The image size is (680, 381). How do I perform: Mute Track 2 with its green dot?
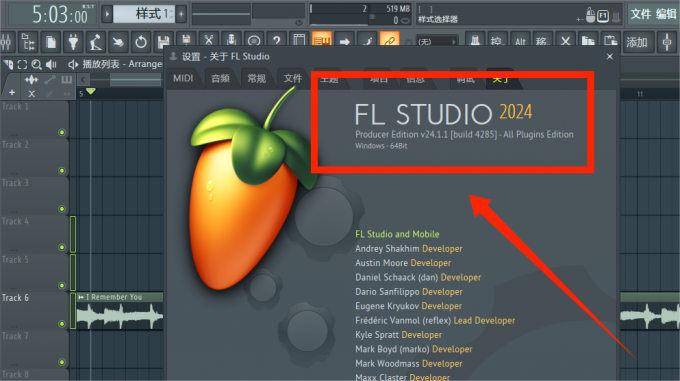click(x=62, y=170)
